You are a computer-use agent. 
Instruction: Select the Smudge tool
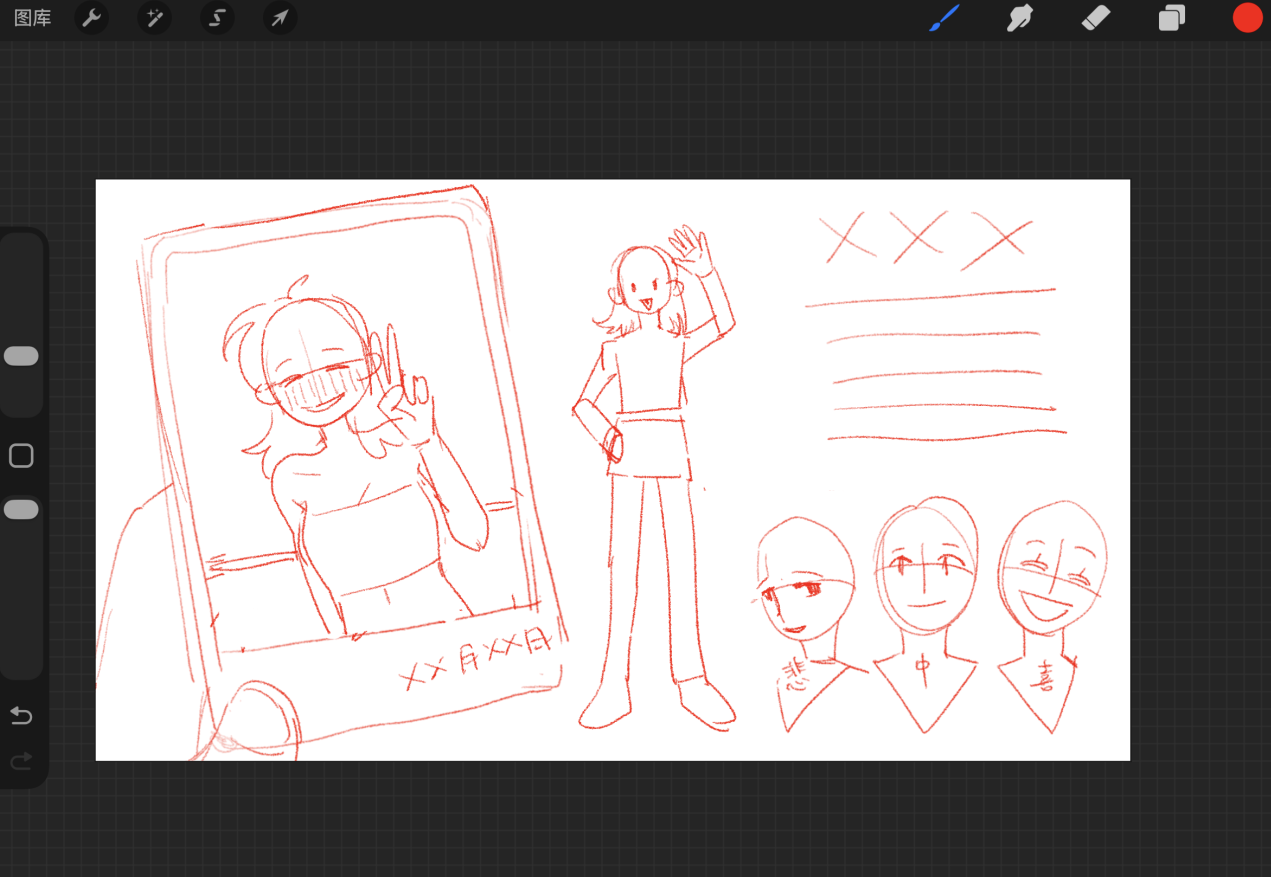[x=1019, y=18]
